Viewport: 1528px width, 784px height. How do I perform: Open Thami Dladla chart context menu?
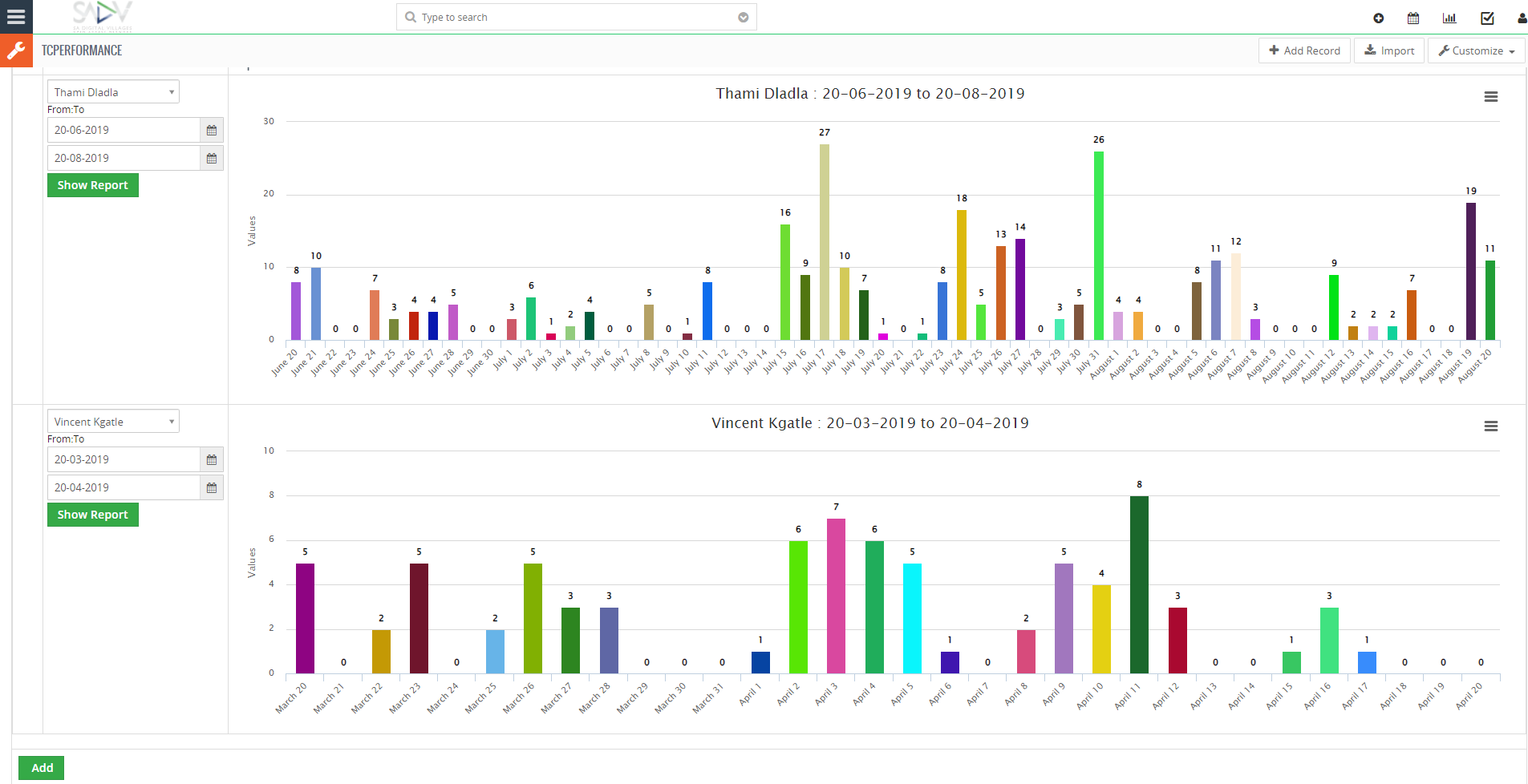pos(1490,97)
